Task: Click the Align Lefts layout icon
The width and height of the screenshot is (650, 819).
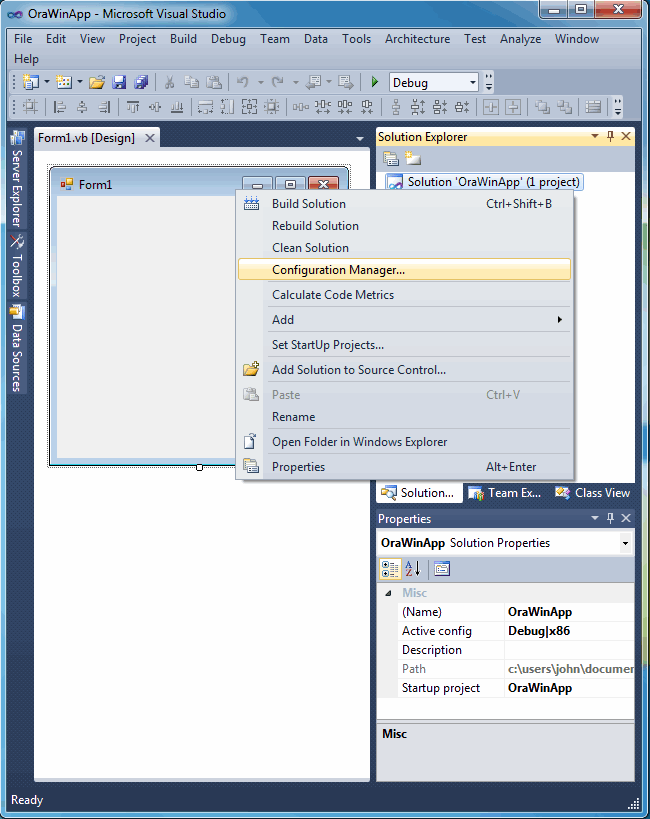Action: [x=60, y=107]
